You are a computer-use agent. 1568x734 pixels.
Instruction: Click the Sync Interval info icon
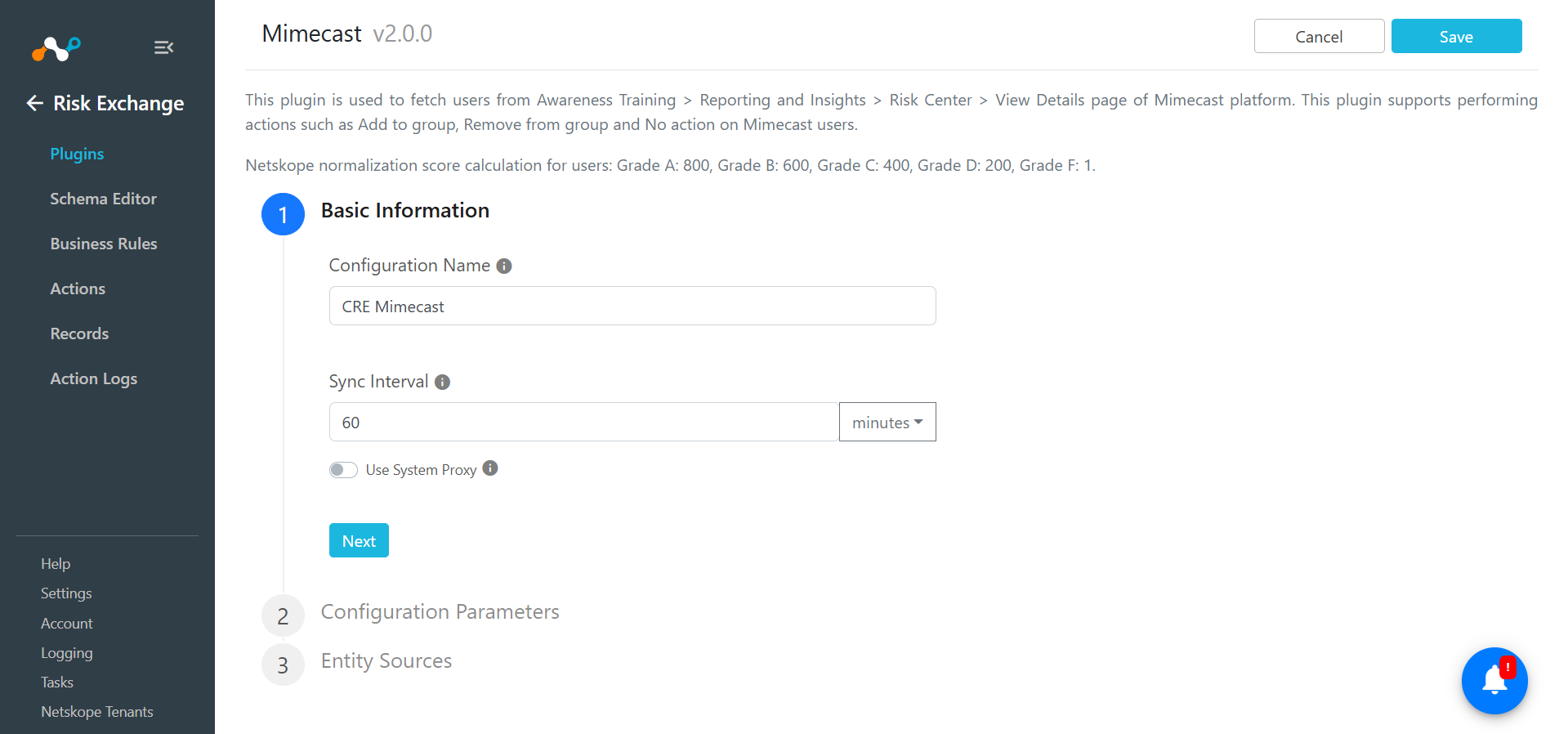tap(442, 382)
